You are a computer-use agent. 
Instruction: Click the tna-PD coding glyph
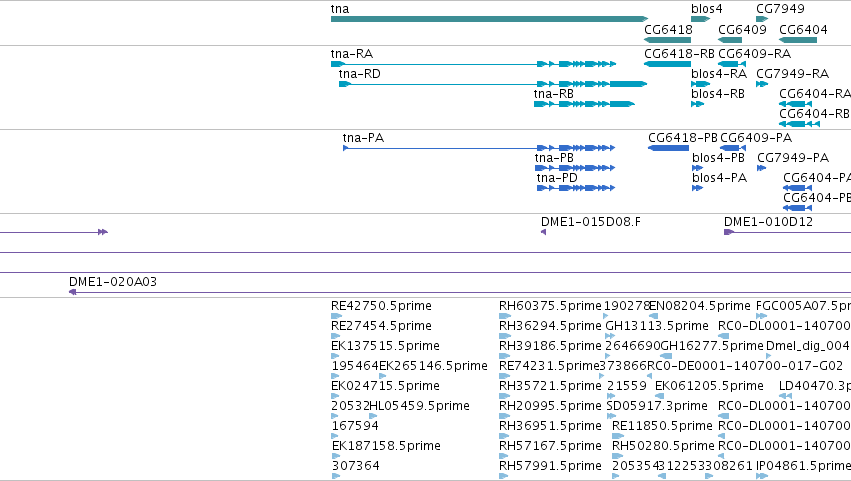(x=576, y=188)
